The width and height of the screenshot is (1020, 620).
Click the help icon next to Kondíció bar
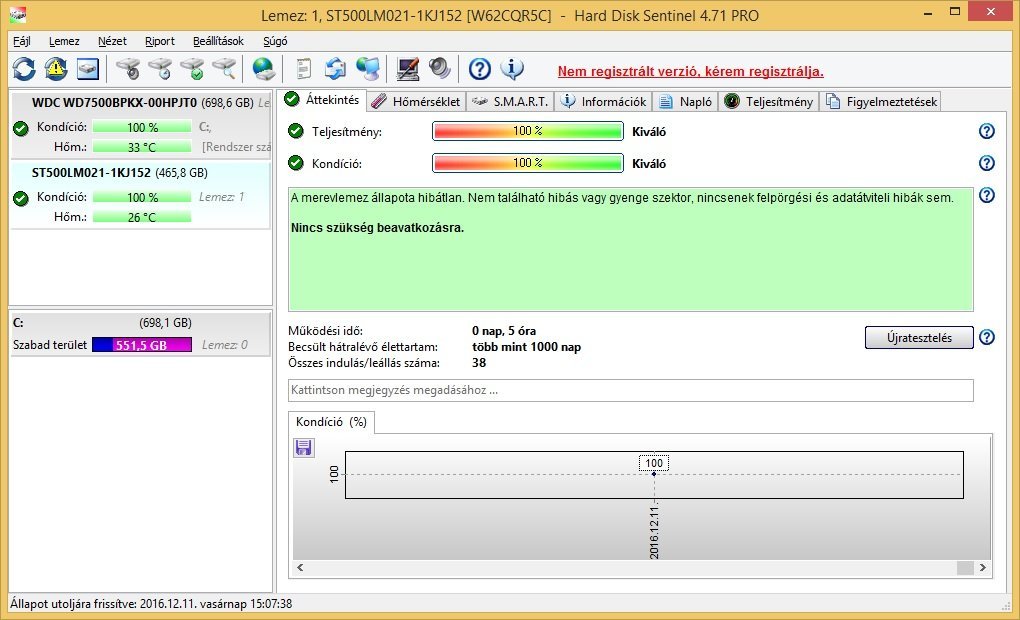coord(987,163)
